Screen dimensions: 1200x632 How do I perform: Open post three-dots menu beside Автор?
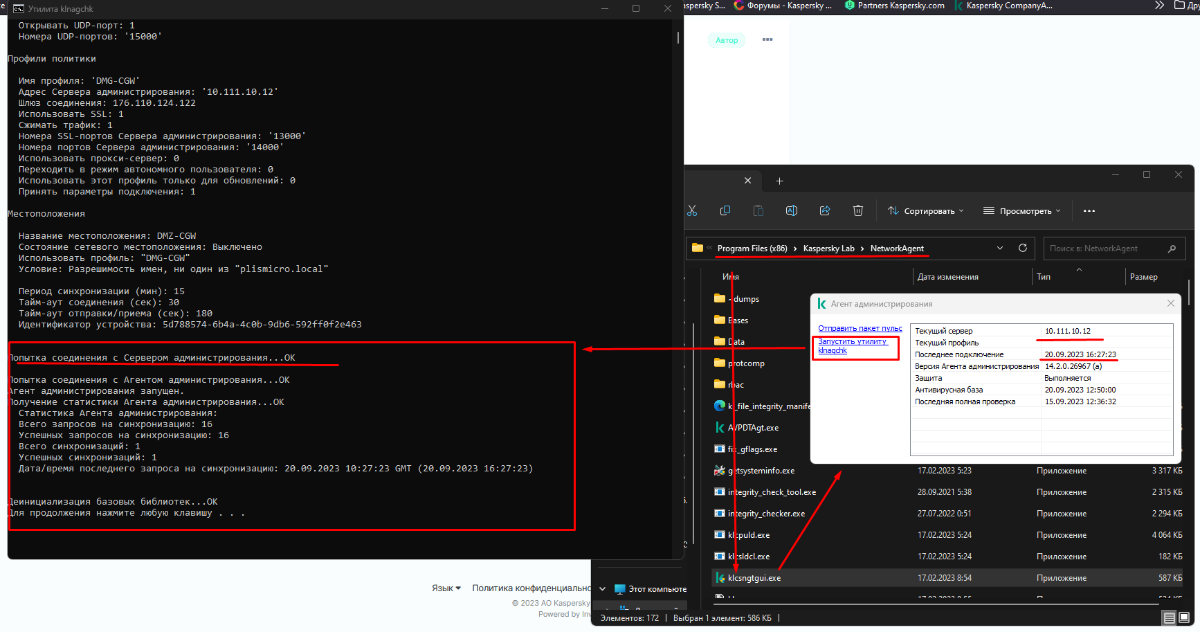768,40
